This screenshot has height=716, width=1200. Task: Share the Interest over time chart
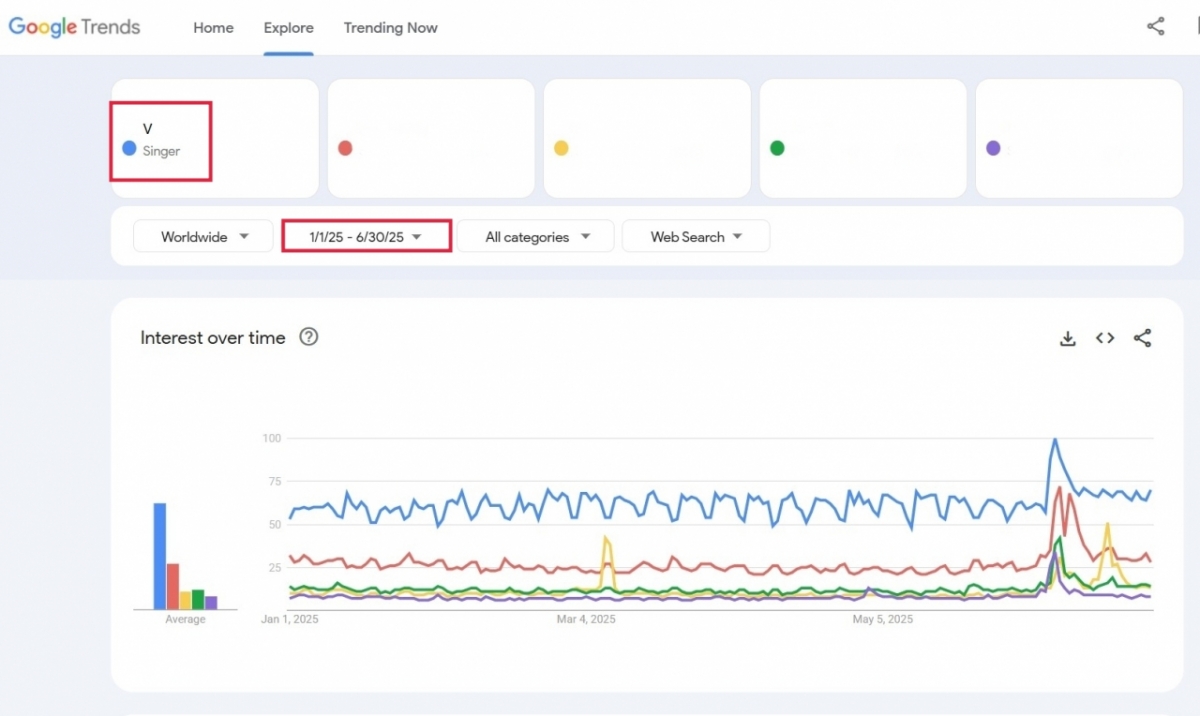point(1142,338)
